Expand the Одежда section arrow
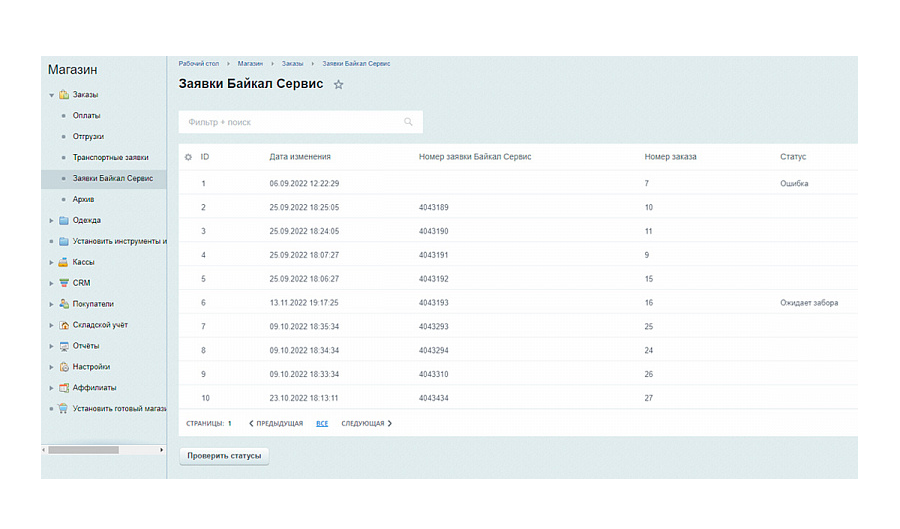The width and height of the screenshot is (900, 529). (51, 220)
